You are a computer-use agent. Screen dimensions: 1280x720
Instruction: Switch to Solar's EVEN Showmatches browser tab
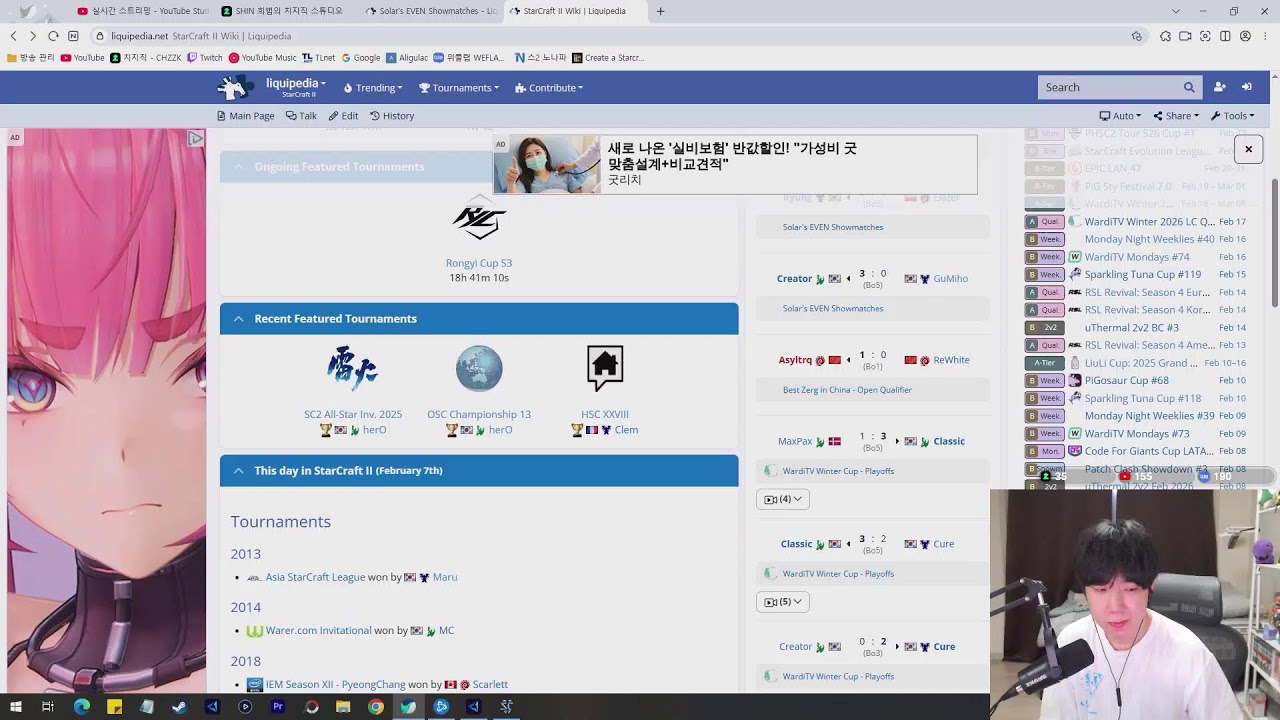[x=429, y=11]
